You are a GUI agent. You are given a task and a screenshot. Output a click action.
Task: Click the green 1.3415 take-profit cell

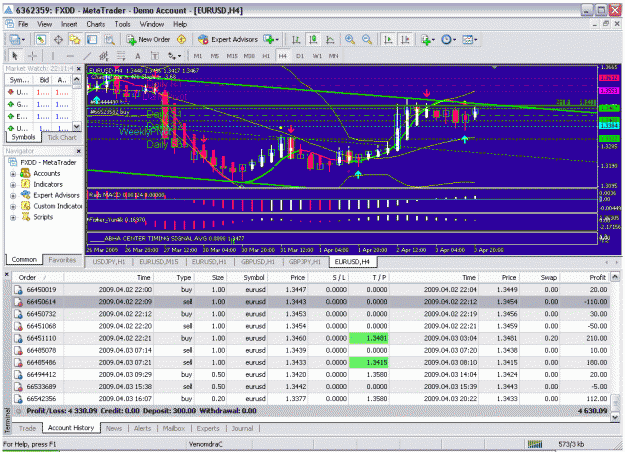[369, 363]
